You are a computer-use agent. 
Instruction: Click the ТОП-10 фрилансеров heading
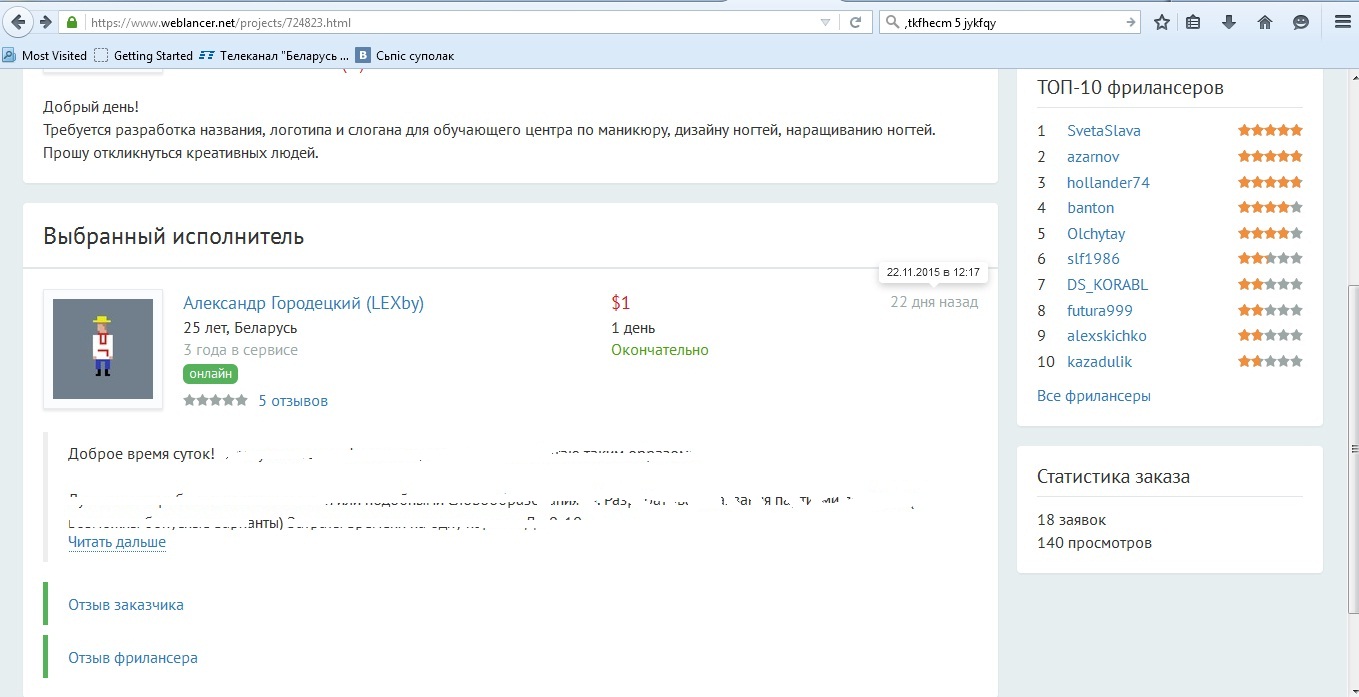pos(1130,88)
